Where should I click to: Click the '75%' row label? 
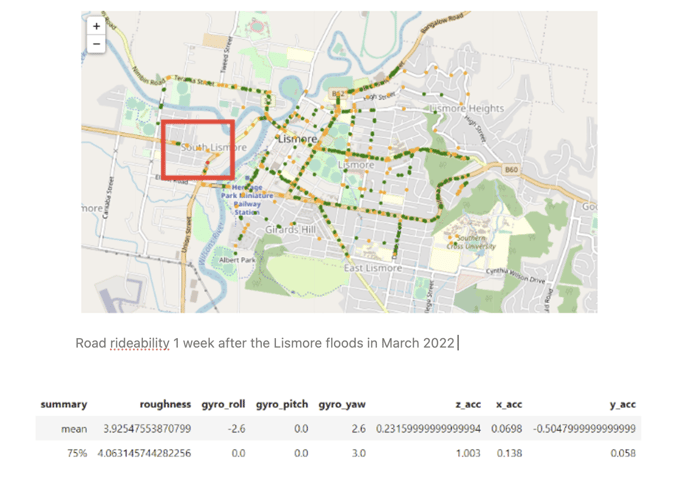[77, 454]
